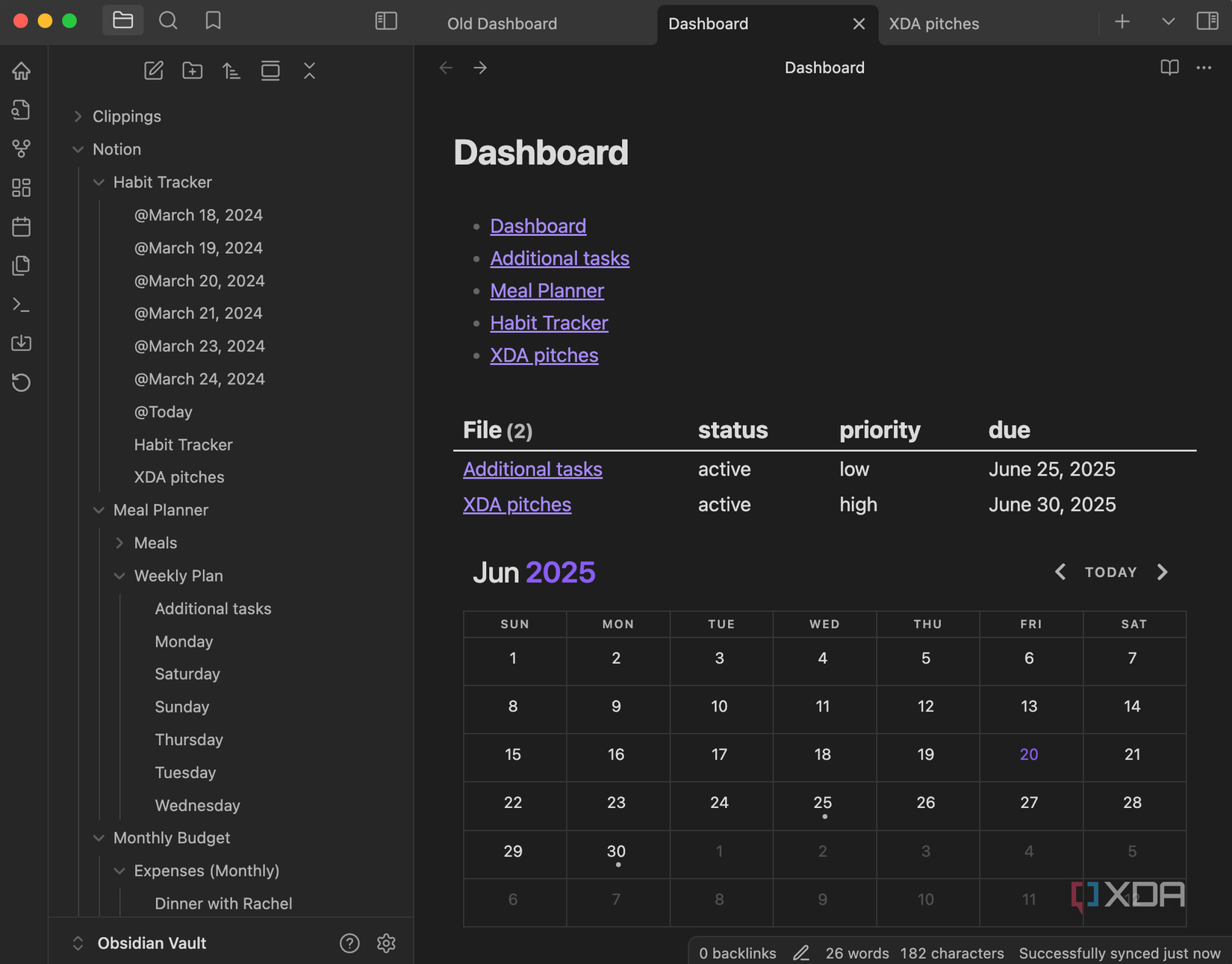Toggle the left sidebar visibility
1232x964 pixels.
point(386,21)
